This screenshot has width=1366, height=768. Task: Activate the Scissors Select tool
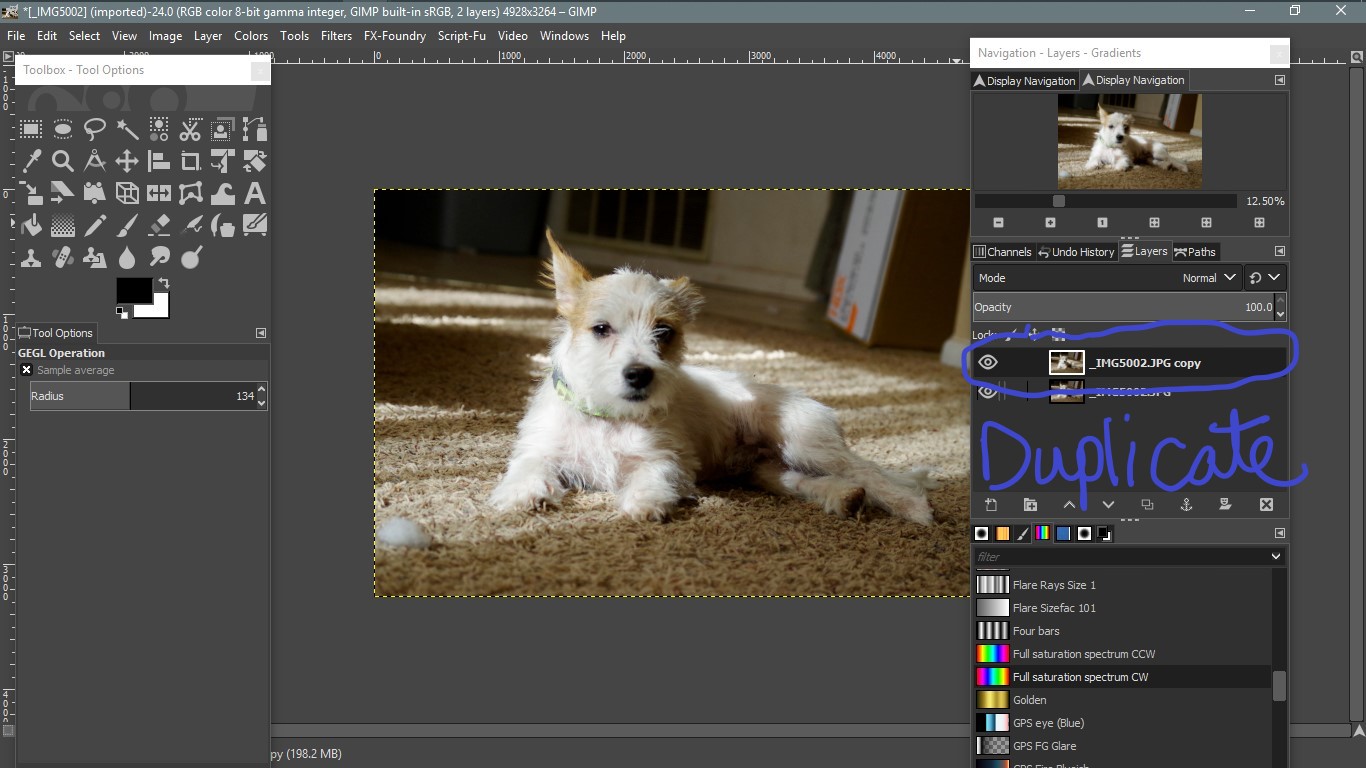point(191,129)
